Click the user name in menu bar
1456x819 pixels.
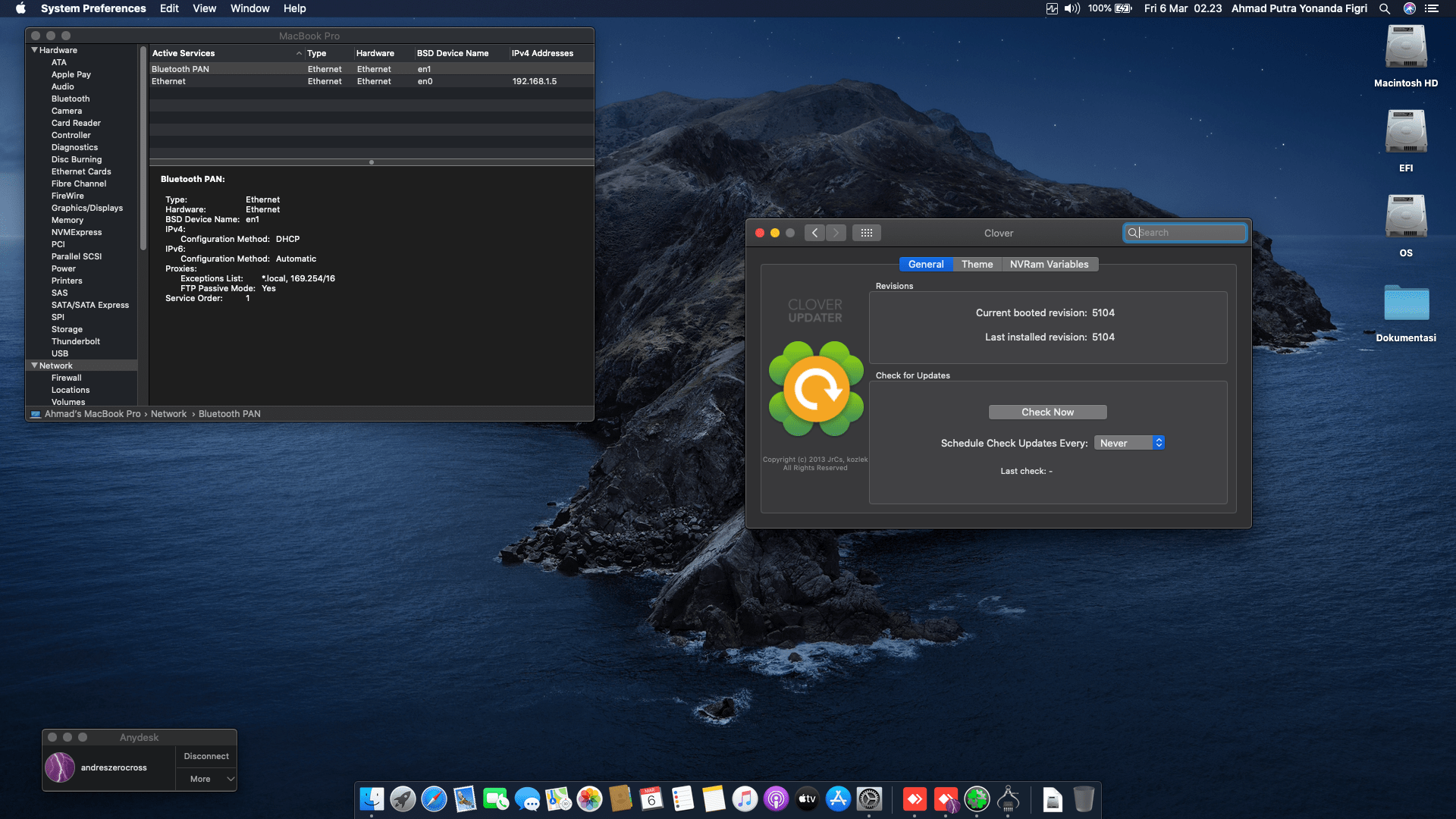[x=1299, y=8]
